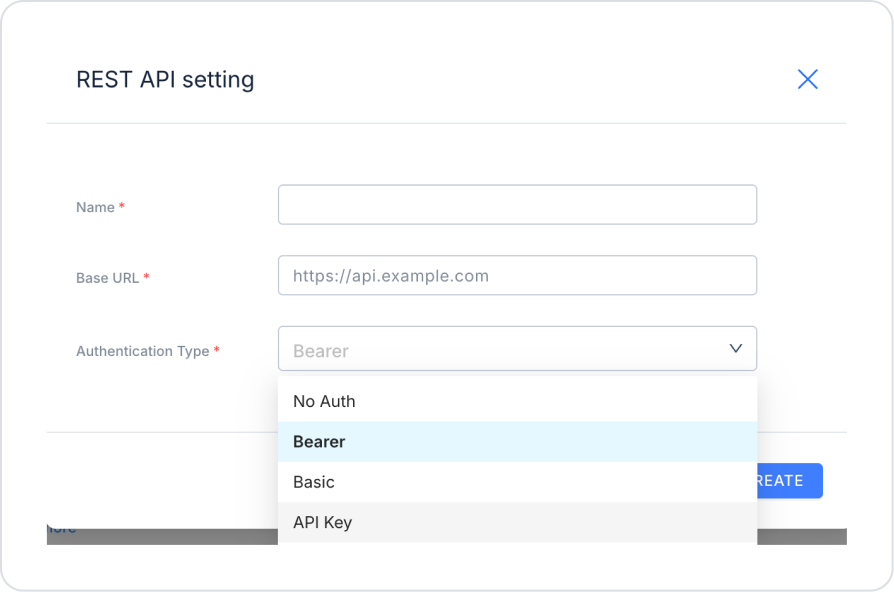
Task: Click the asterisk next to Authentication Type
Action: tap(216, 350)
